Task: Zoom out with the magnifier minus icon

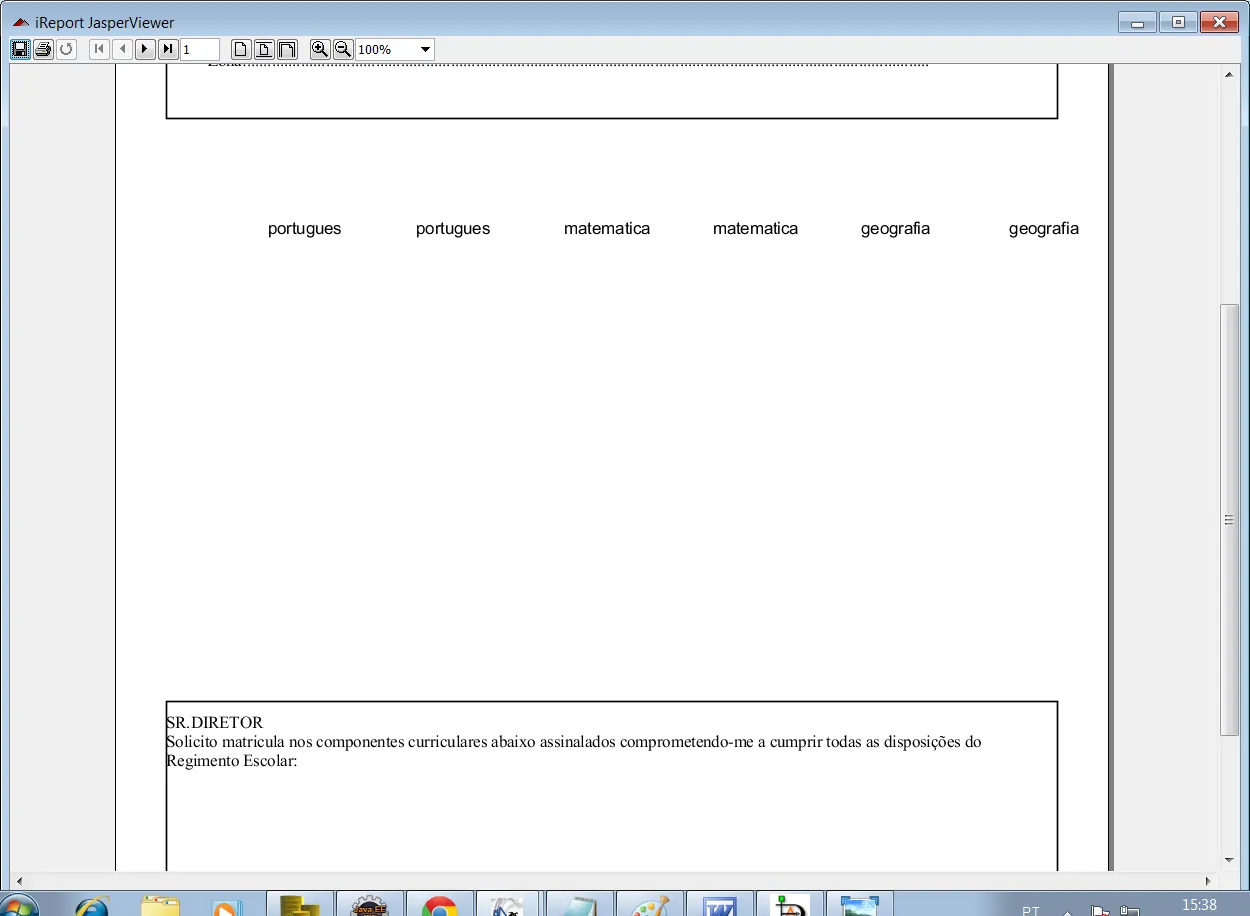Action: (343, 49)
